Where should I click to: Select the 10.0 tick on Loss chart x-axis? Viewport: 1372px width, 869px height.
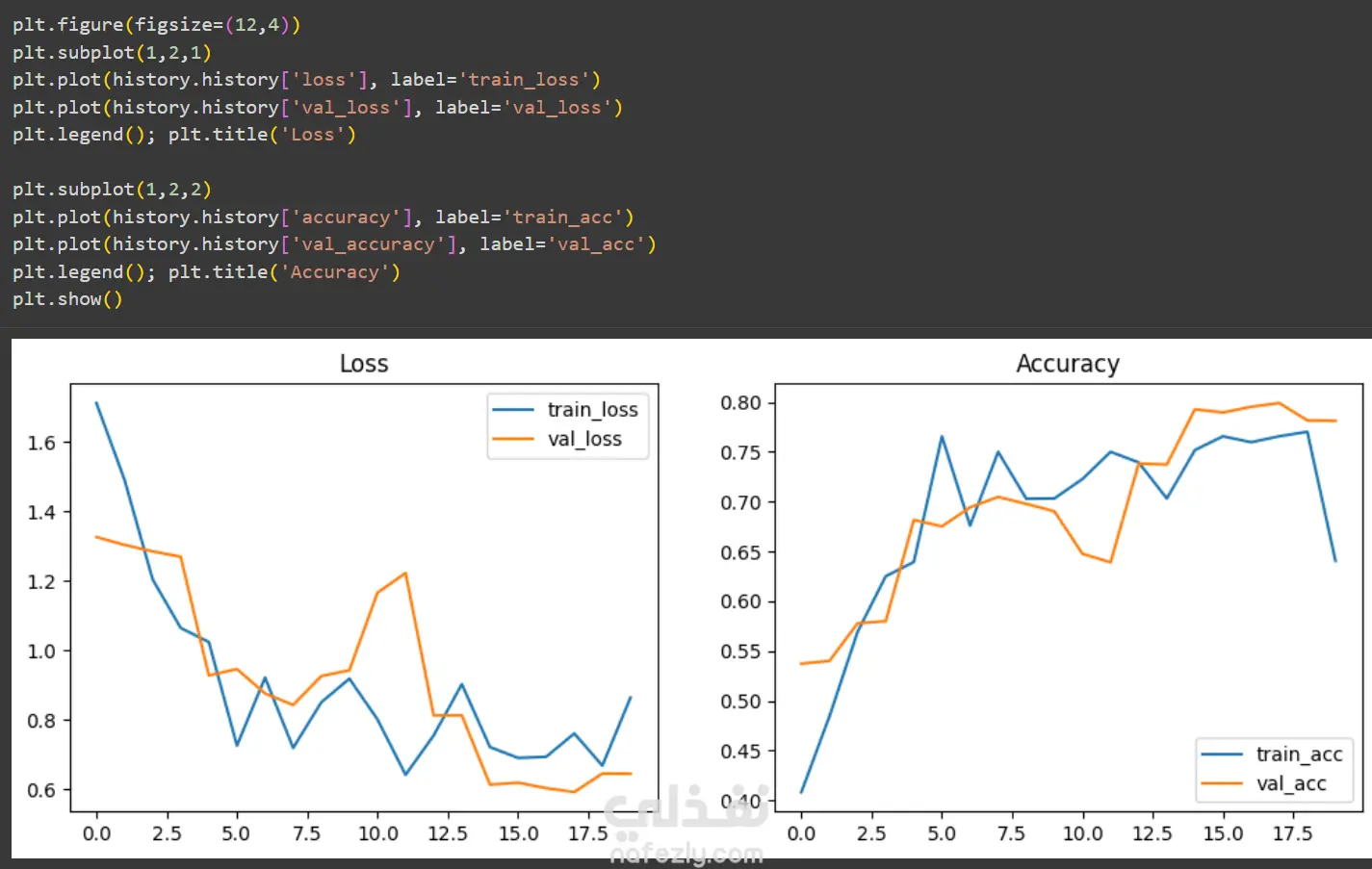(x=377, y=833)
